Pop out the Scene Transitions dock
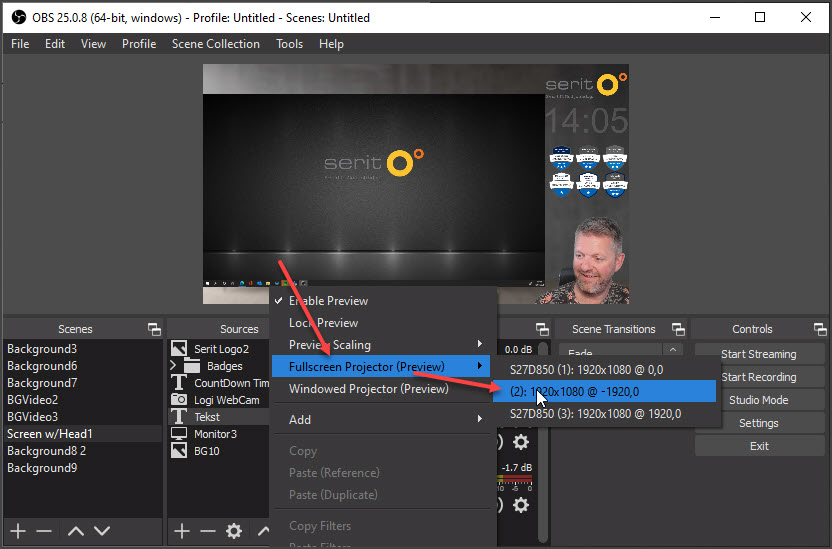Image resolution: width=832 pixels, height=549 pixels. [x=678, y=329]
